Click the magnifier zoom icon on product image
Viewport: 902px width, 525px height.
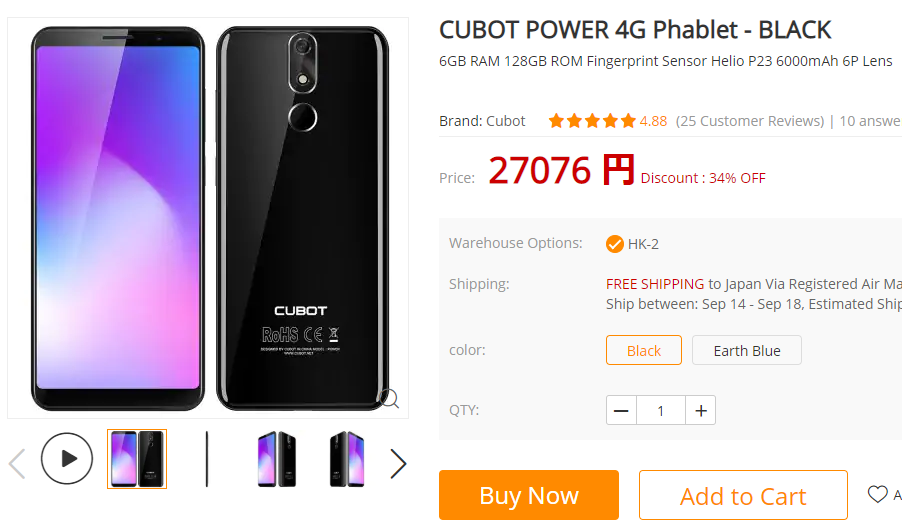click(389, 398)
